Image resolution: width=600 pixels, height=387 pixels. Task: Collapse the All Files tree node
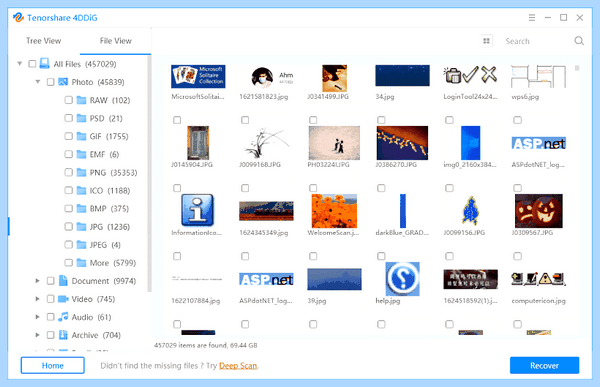[20, 64]
